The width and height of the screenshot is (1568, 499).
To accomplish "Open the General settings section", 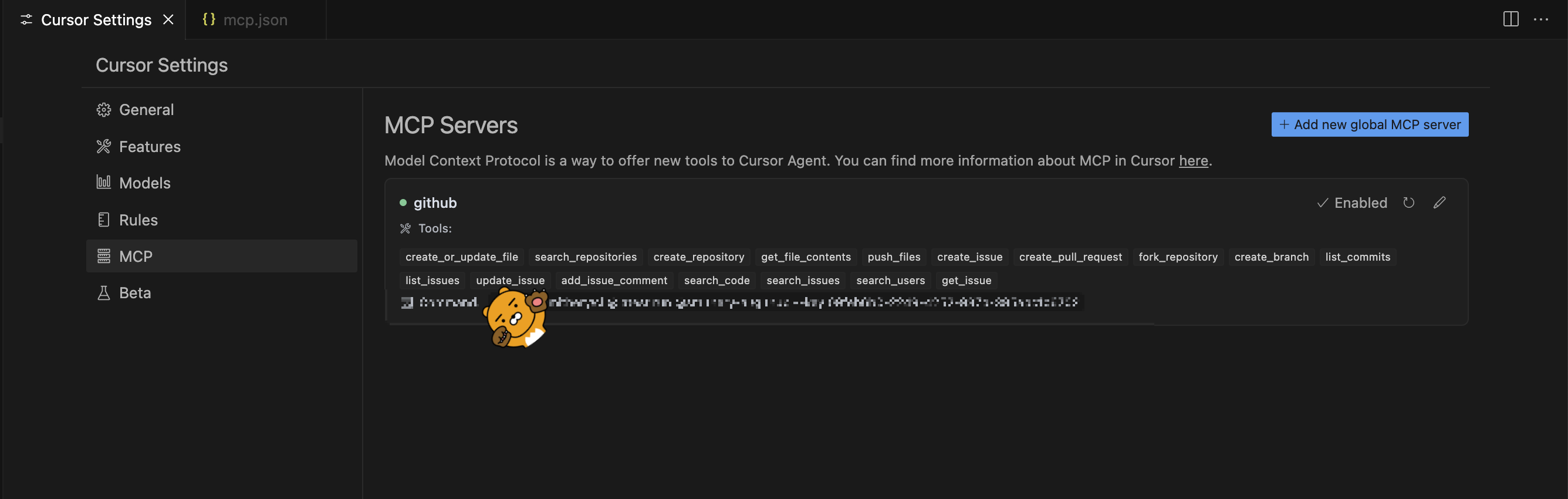I will pyautogui.click(x=222, y=110).
